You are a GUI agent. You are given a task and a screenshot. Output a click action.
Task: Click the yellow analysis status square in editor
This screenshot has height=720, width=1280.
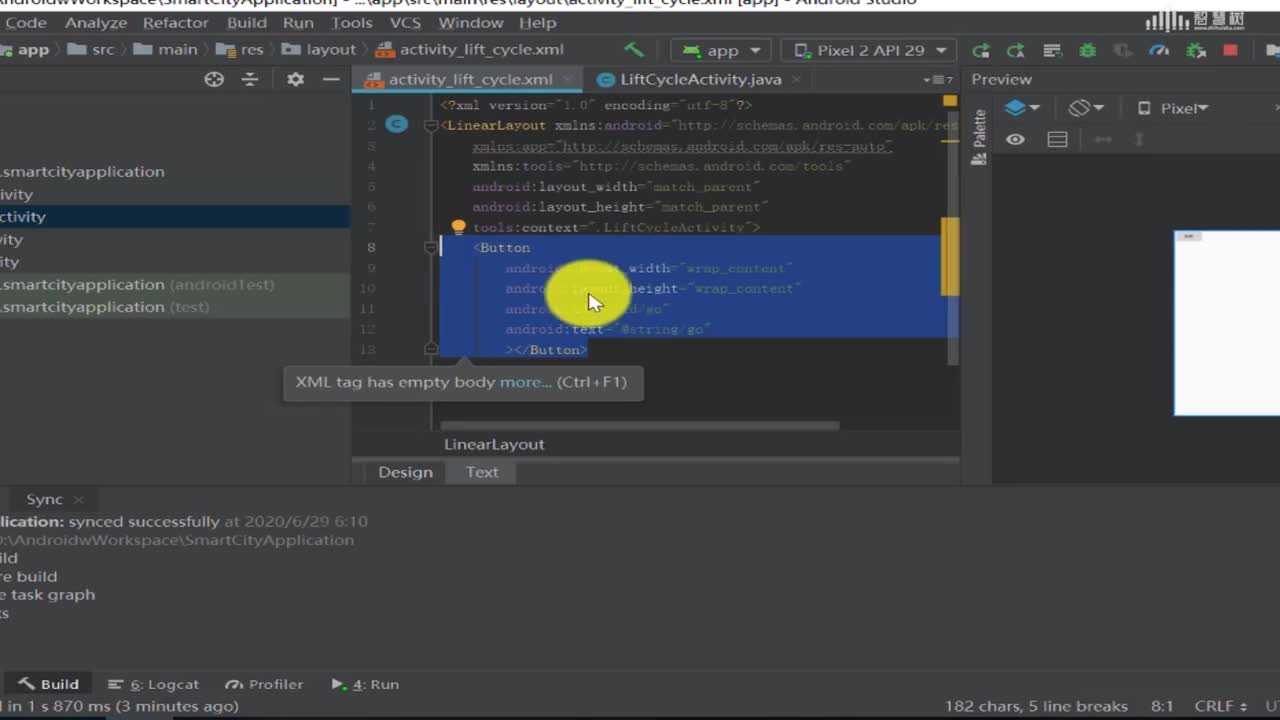coord(950,101)
